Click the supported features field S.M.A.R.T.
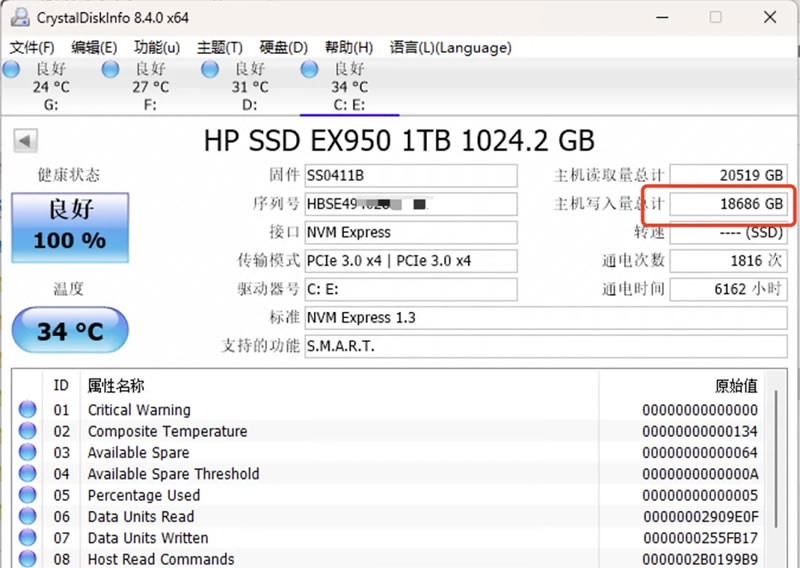The width and height of the screenshot is (800, 568). [x=546, y=347]
